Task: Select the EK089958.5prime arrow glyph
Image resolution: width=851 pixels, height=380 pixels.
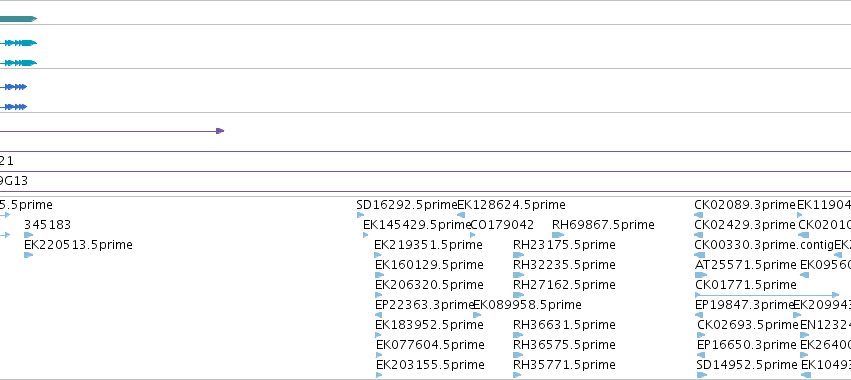Action: click(477, 315)
